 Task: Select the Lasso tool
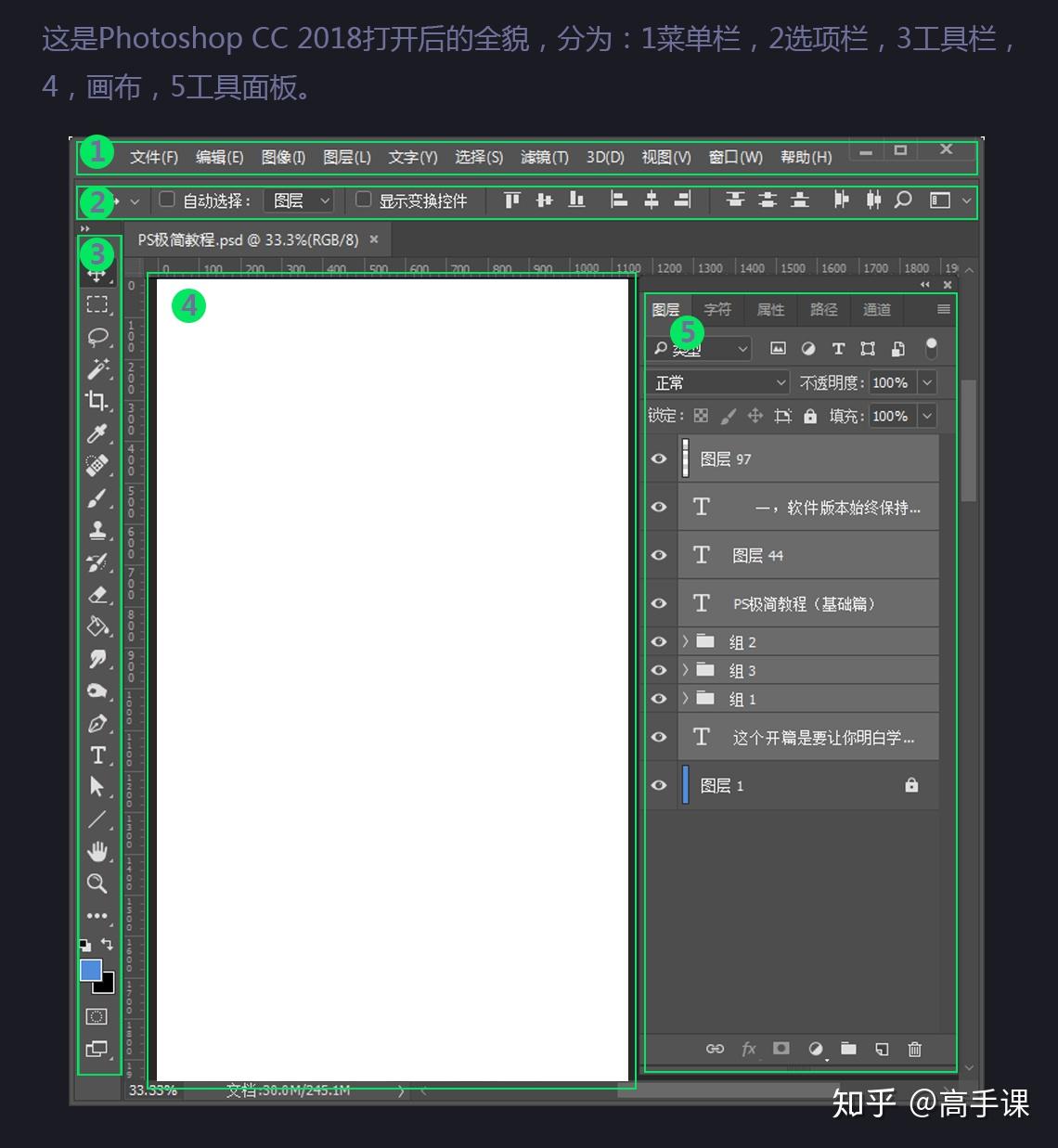pyautogui.click(x=97, y=337)
